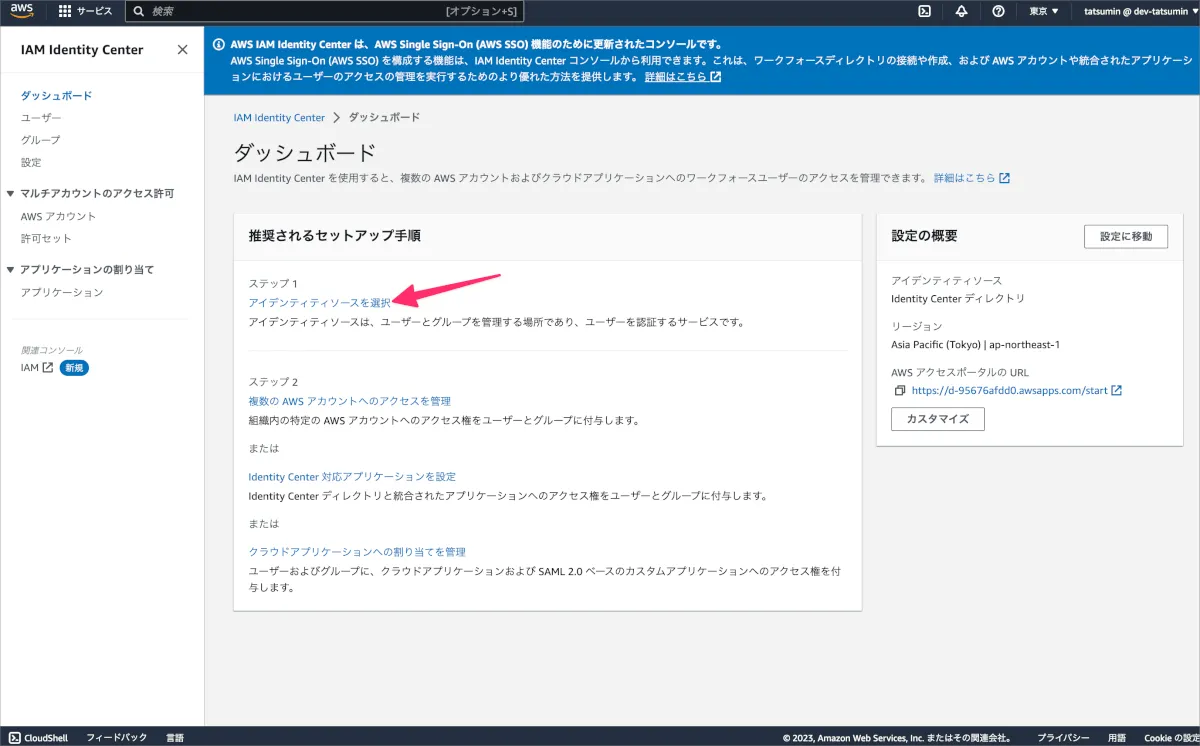Screen dimensions: 1200x746
Task: Click the help question mark icon
Action: coord(998,11)
